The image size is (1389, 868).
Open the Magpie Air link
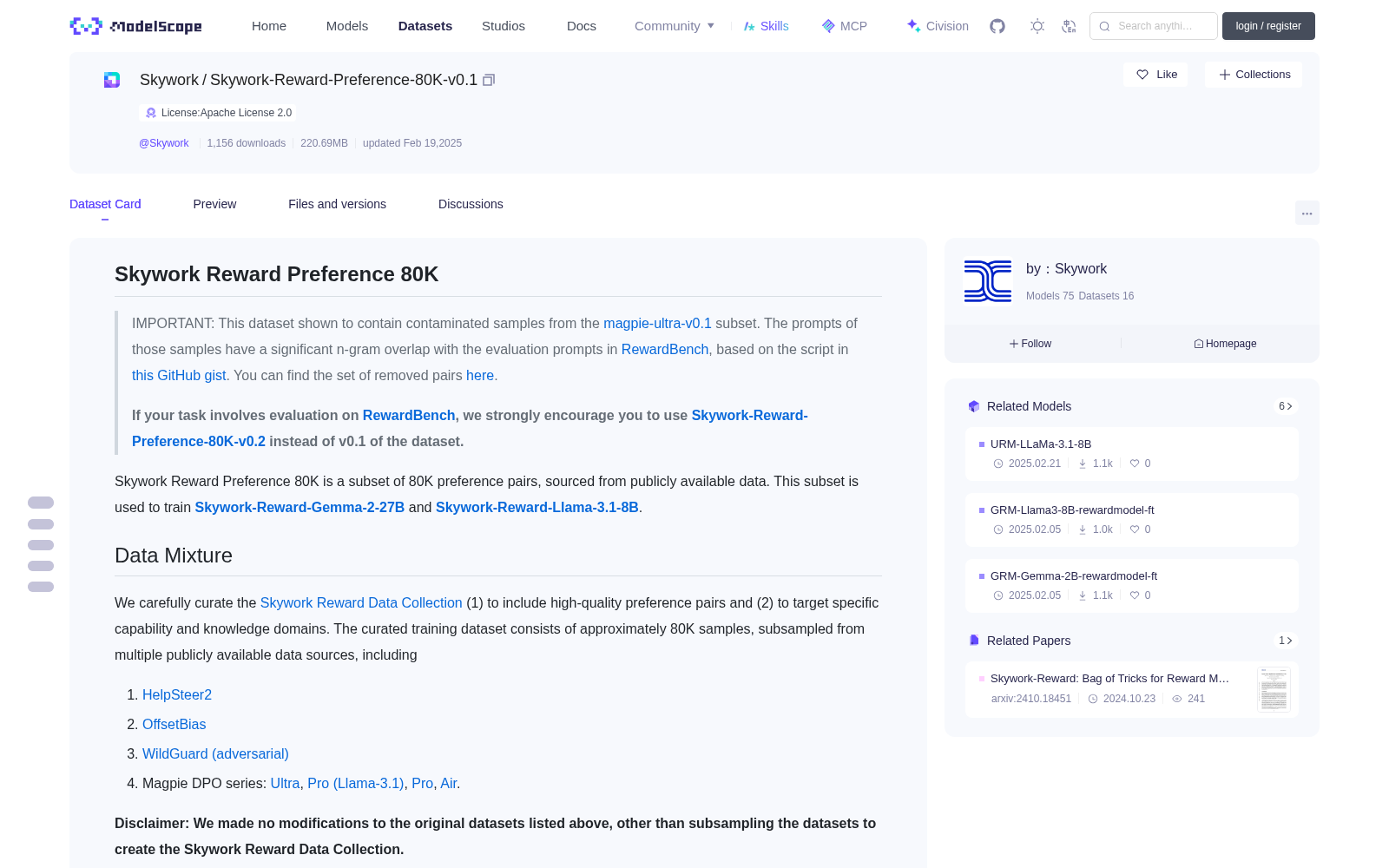(x=449, y=783)
